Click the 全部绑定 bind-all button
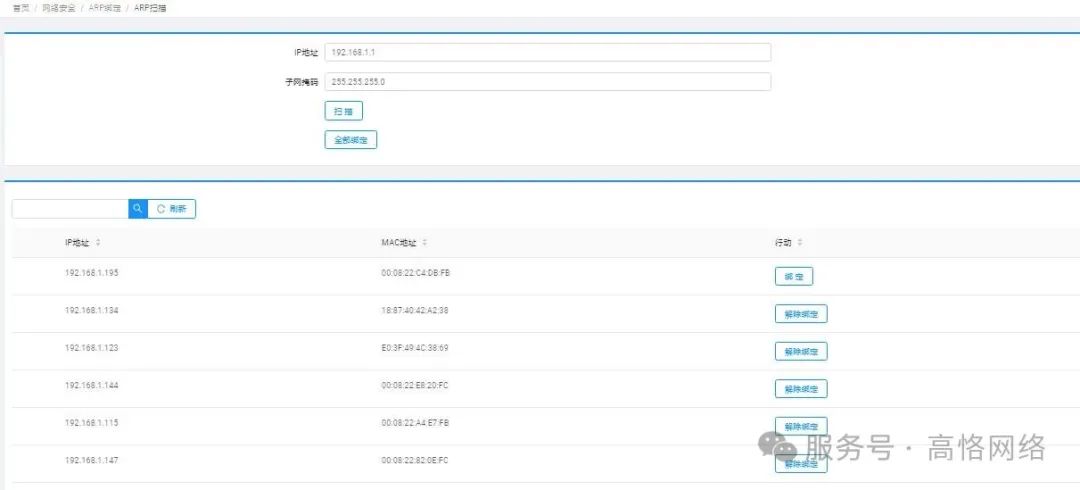Viewport: 1080px width, 490px height. tap(351, 140)
